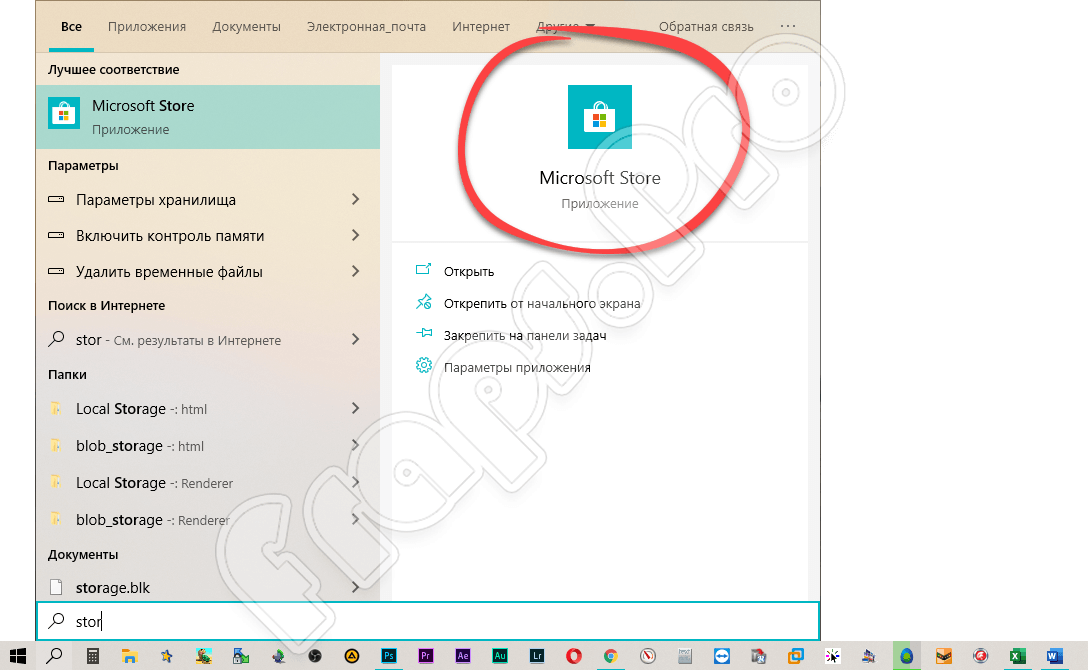Screen dimensions: 1088x670
Task: Expand the storage.blk document result
Action: tap(355, 588)
